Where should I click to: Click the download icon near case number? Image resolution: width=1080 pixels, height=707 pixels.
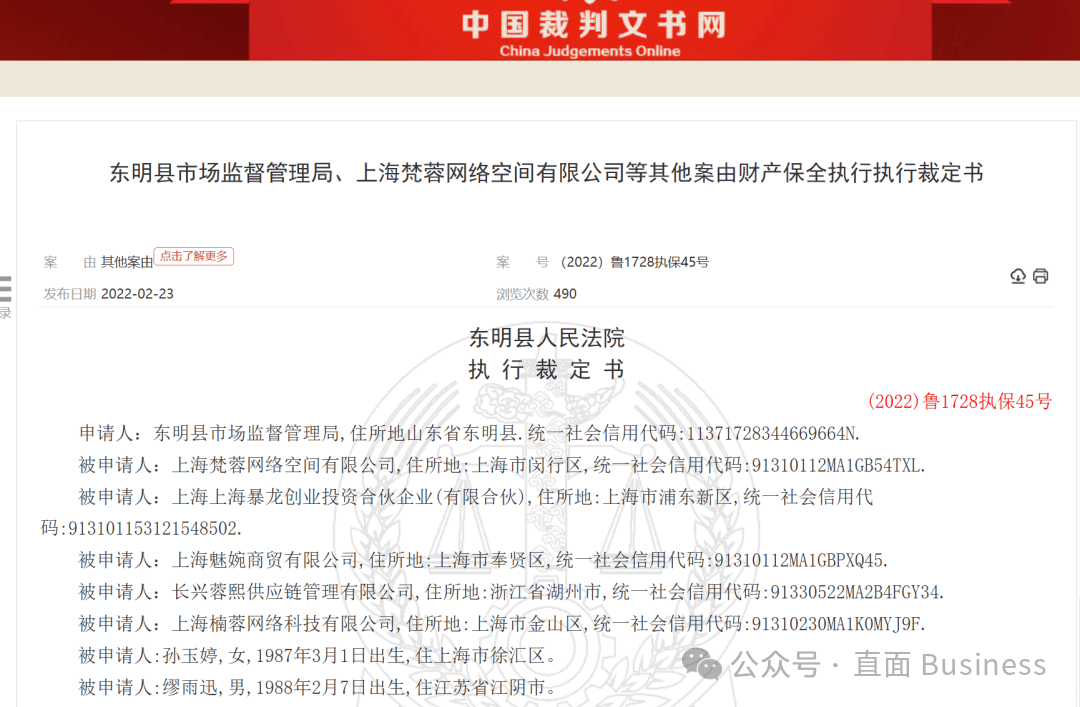click(x=1017, y=276)
